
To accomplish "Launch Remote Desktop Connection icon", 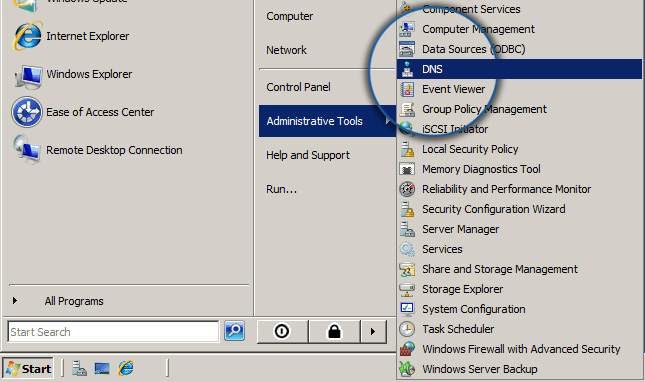I will coord(27,150).
